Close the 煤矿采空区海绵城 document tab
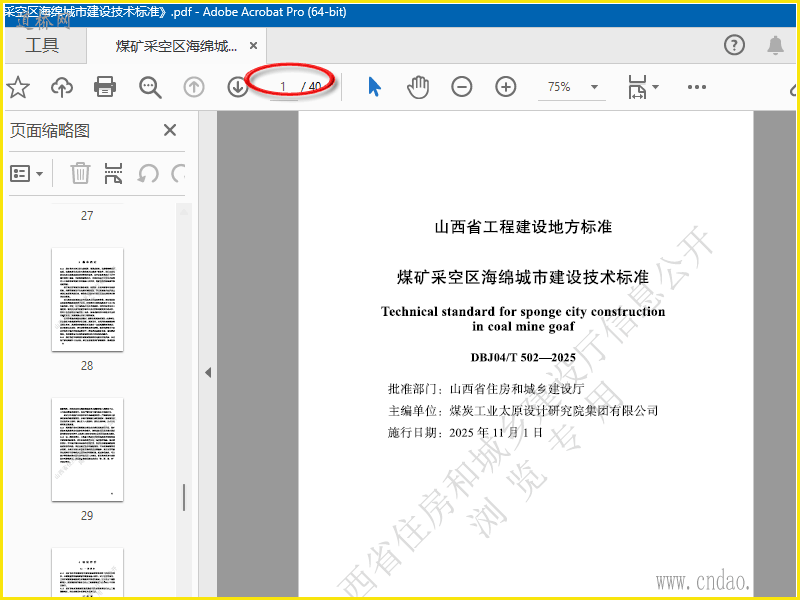The image size is (800, 600). coord(253,46)
